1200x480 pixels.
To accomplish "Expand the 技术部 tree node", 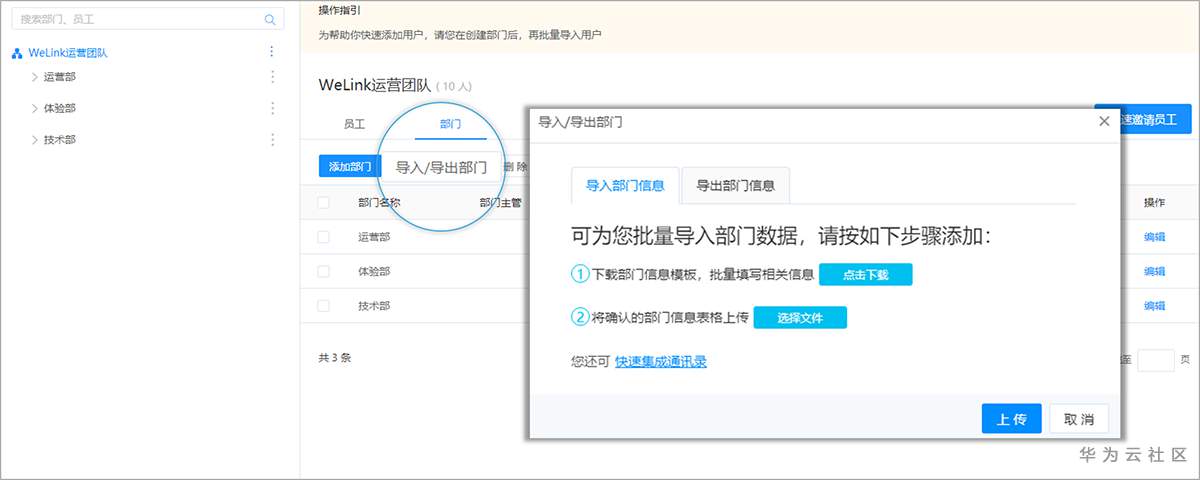I will (x=34, y=140).
